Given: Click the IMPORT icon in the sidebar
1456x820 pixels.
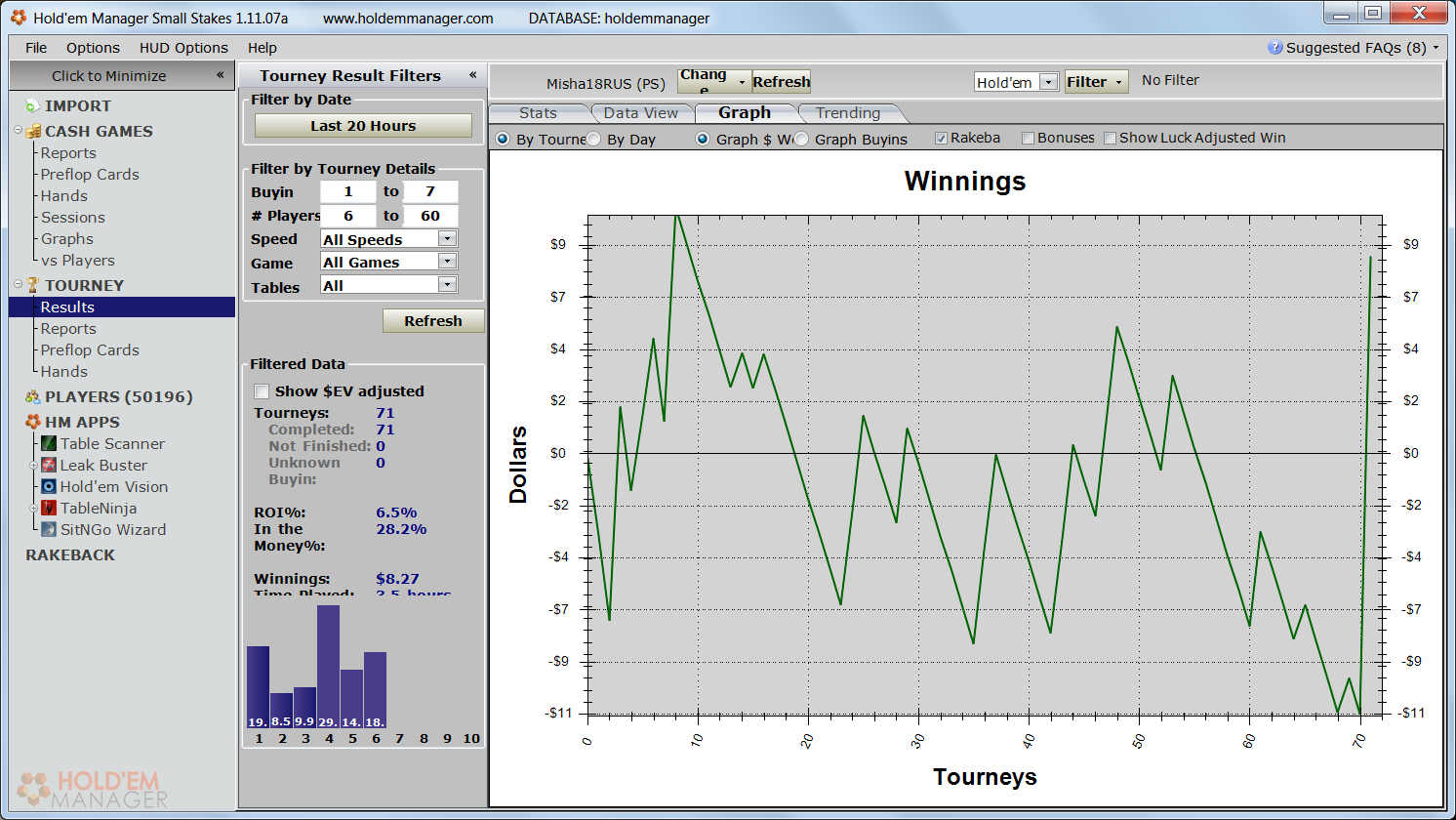Looking at the screenshot, I should pos(33,105).
